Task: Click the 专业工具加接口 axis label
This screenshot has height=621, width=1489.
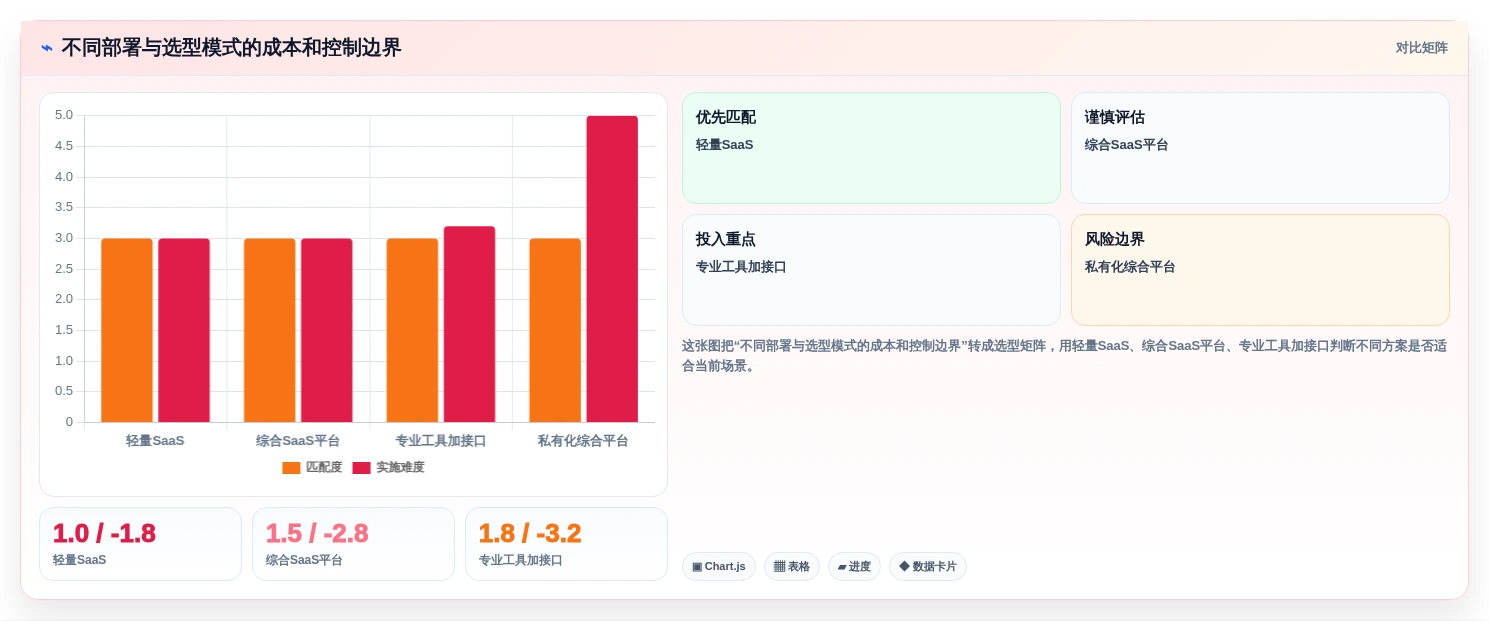Action: tap(441, 440)
